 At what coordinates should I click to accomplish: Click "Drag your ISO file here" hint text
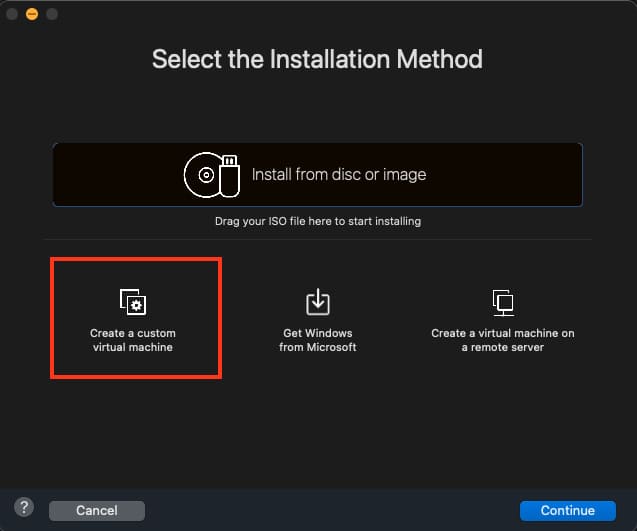click(x=317, y=221)
